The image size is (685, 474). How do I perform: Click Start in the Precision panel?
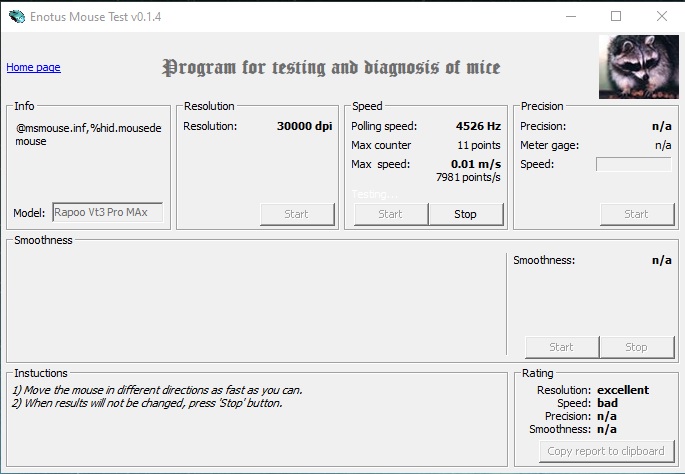(x=637, y=214)
